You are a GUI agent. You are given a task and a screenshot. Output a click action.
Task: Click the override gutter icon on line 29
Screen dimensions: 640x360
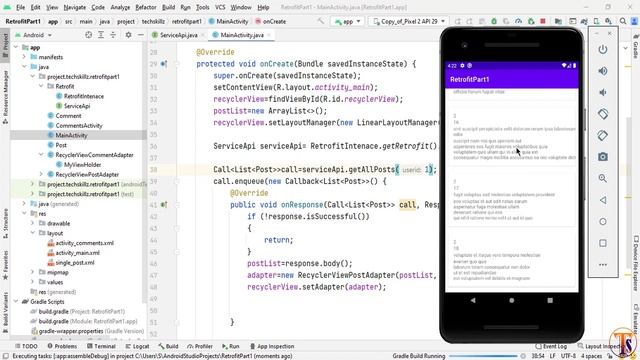164,64
